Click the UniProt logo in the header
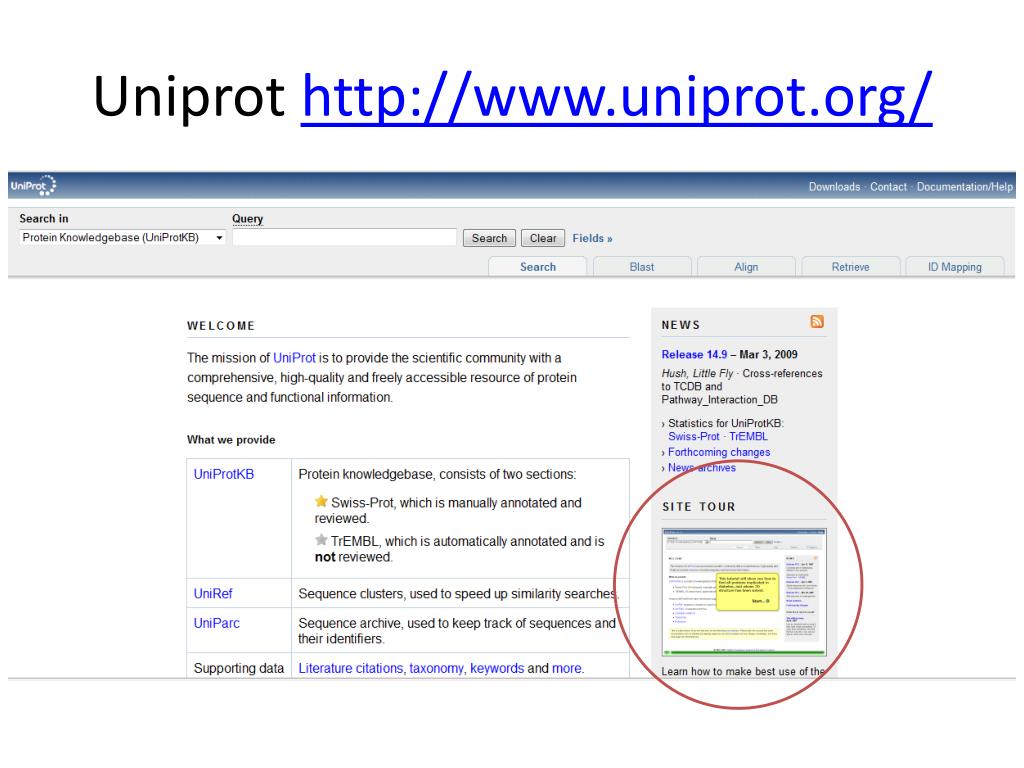Image resolution: width=1024 pixels, height=768 pixels. (x=33, y=185)
